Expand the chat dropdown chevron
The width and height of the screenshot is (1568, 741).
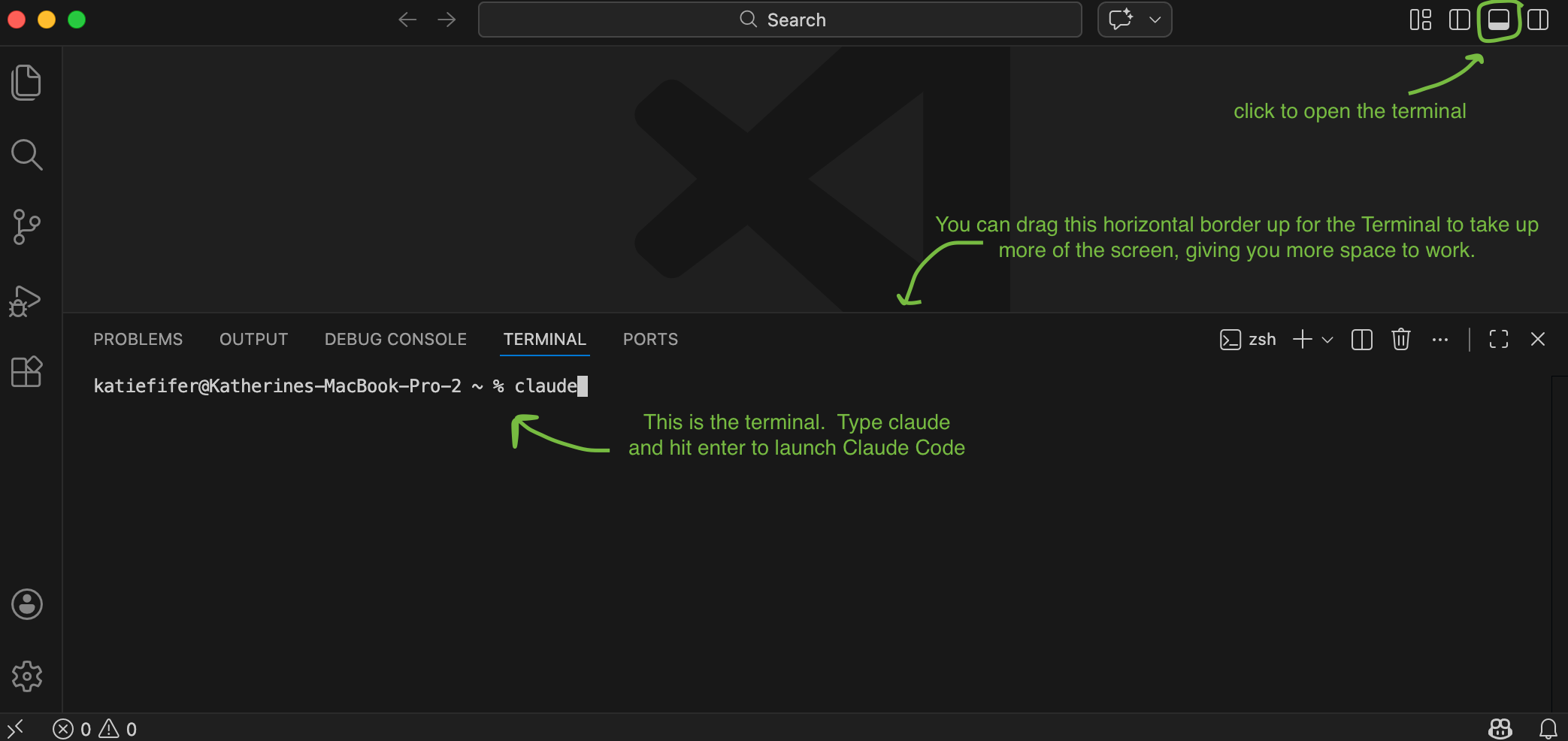point(1155,20)
